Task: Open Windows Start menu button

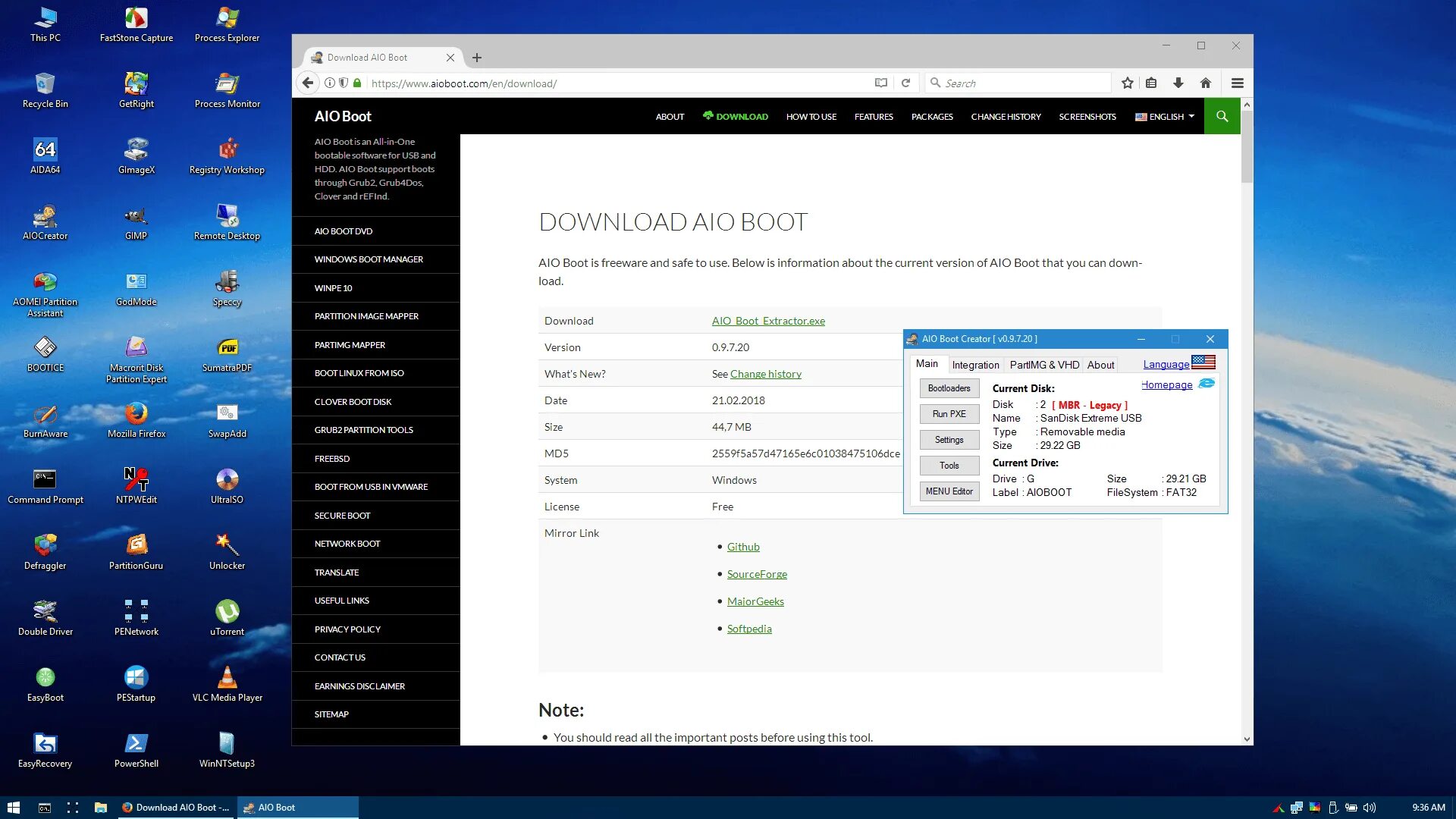Action: [x=13, y=808]
